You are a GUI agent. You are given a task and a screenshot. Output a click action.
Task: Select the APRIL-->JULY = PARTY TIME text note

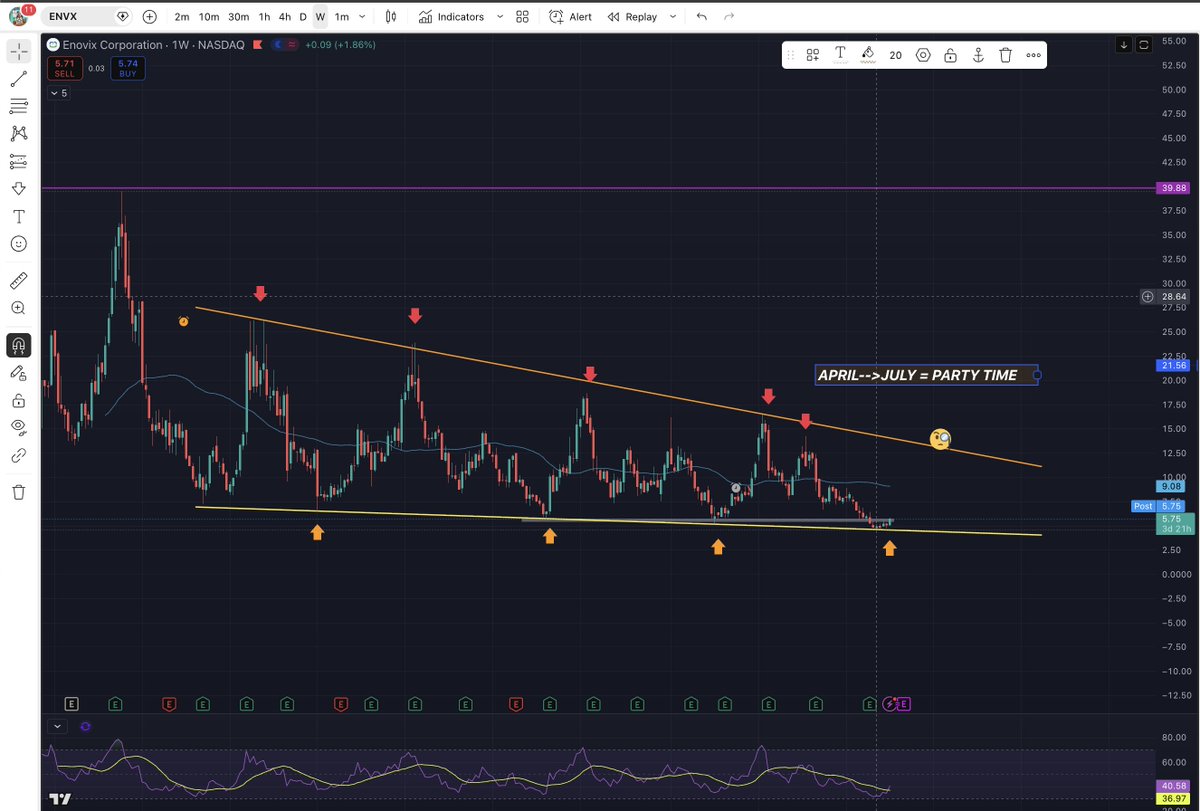coord(926,375)
